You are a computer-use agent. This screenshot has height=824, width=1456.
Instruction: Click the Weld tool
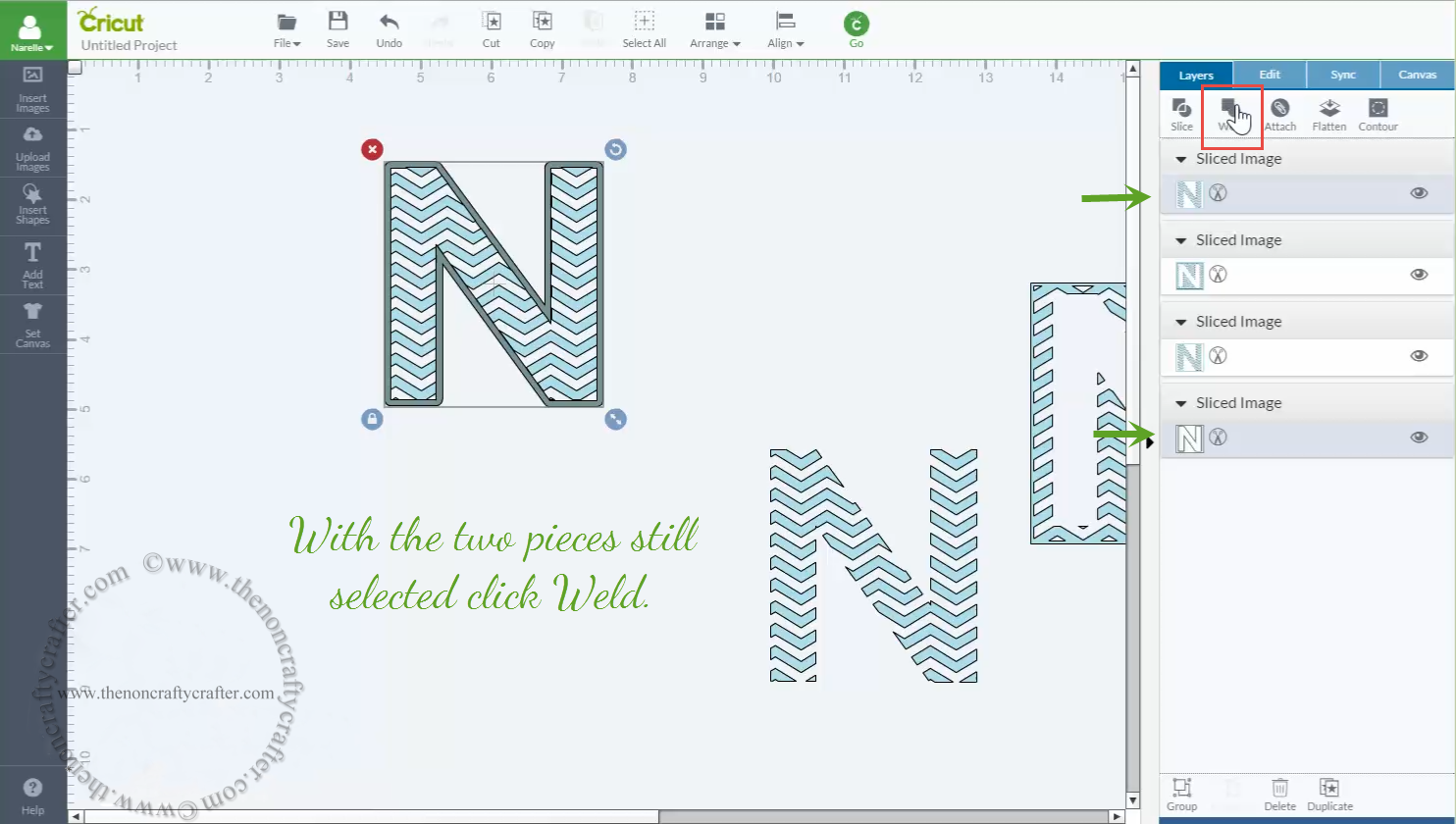1230,114
